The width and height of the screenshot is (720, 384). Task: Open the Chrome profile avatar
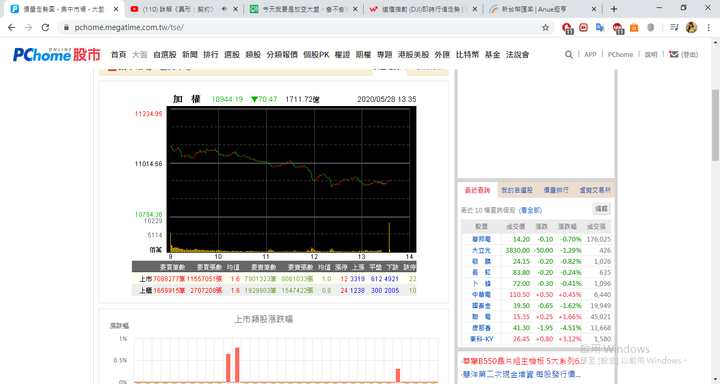[x=691, y=28]
